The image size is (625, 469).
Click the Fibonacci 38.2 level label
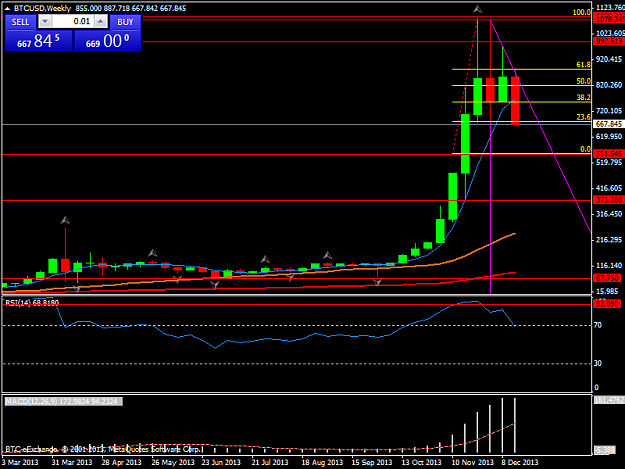(x=584, y=97)
